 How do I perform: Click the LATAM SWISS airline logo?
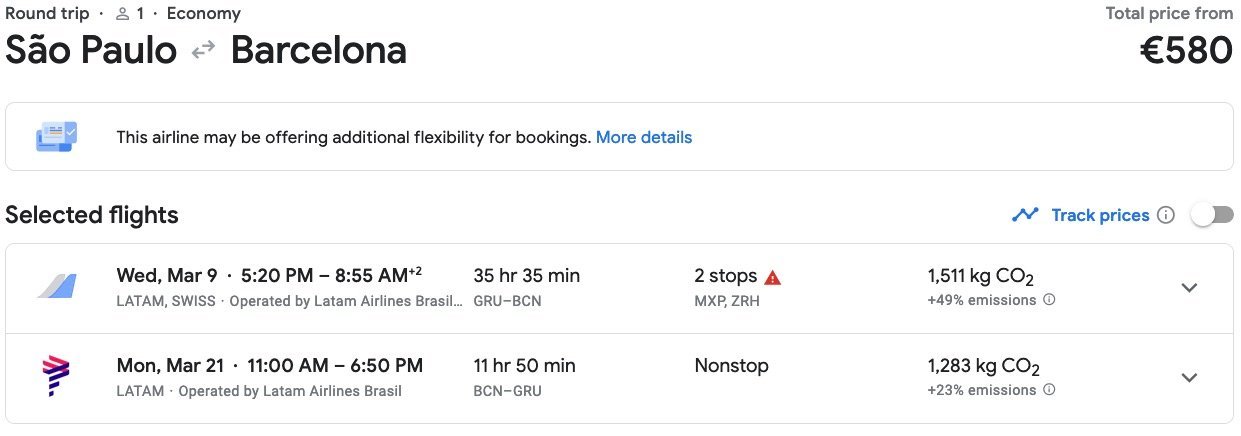point(56,287)
